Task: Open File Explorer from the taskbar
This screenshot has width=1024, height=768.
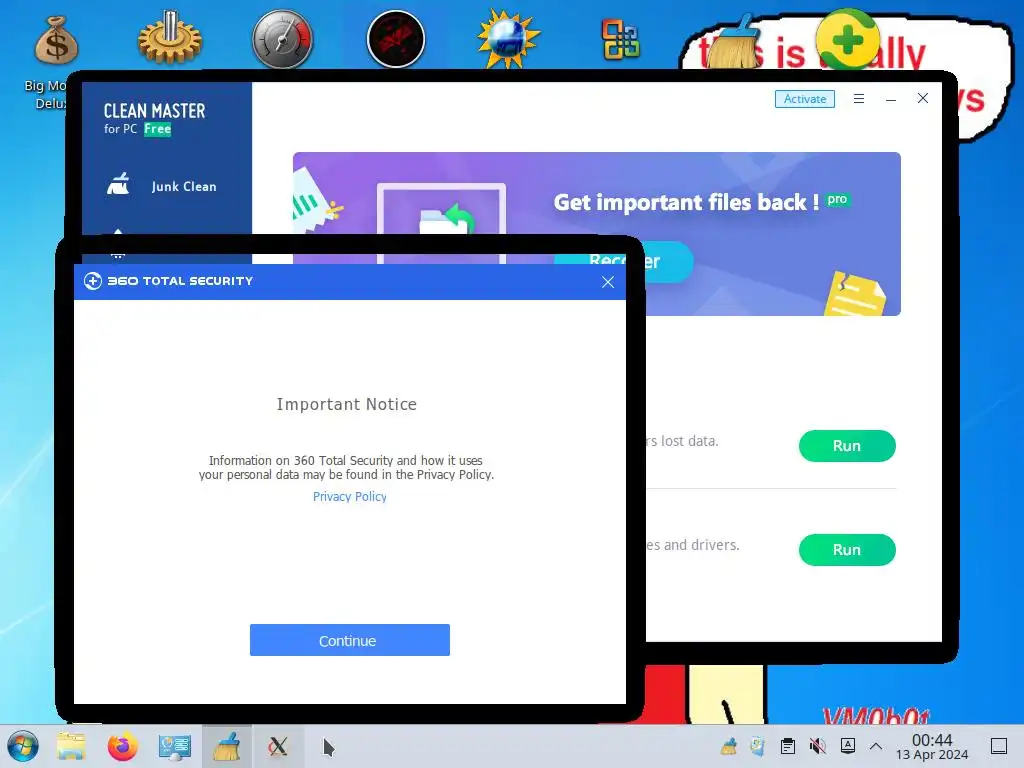Action: click(71, 746)
